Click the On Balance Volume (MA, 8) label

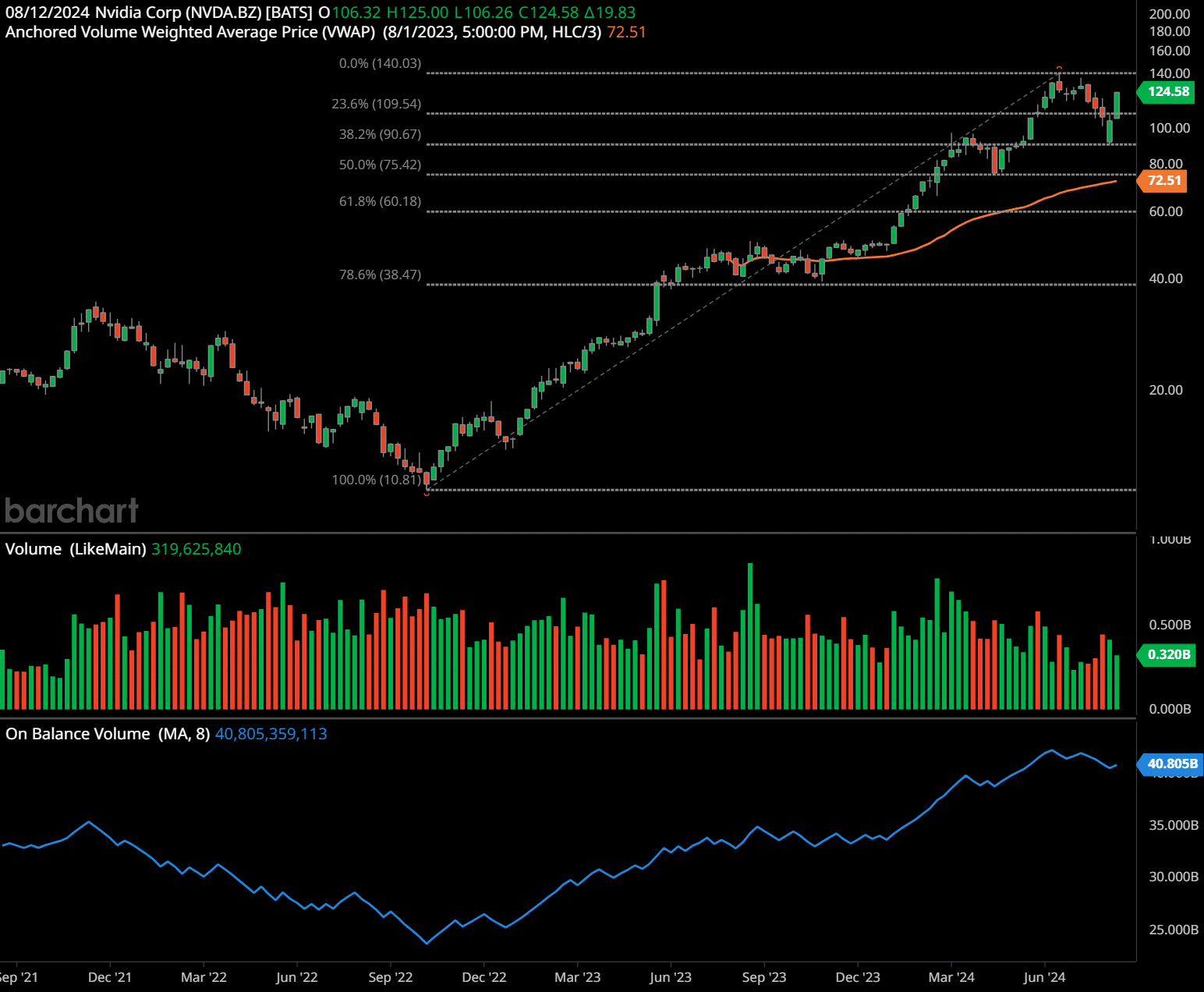108,734
